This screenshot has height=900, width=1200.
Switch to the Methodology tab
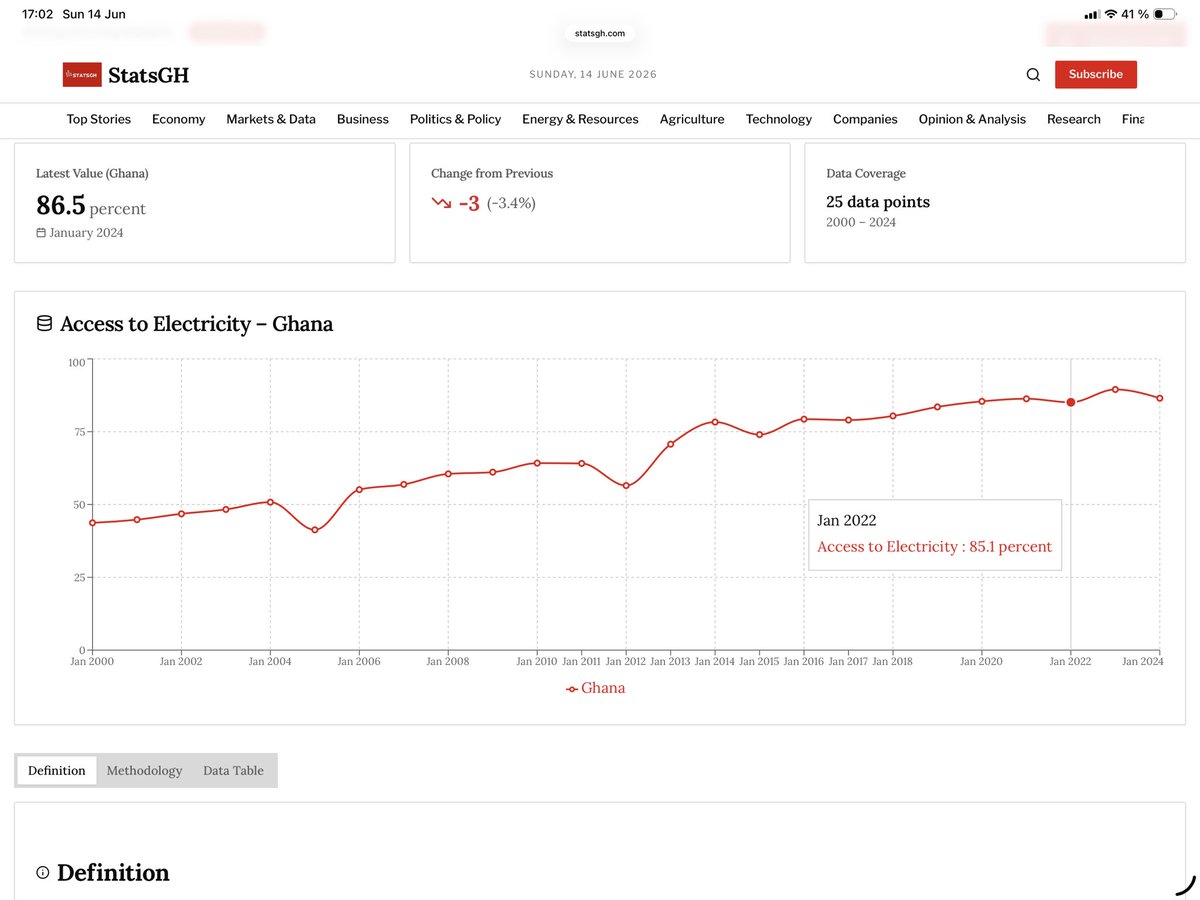click(144, 770)
